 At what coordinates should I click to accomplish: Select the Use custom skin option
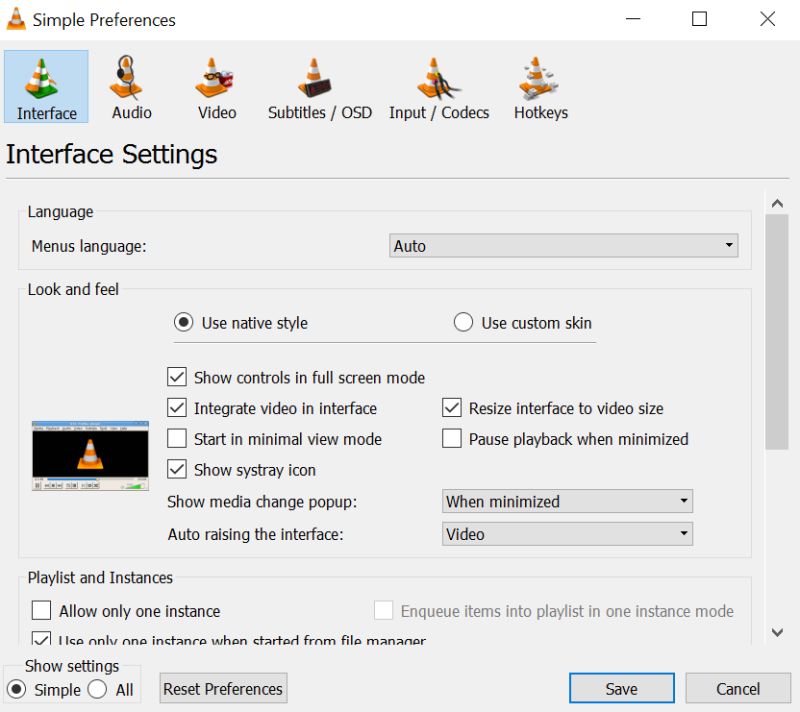click(463, 322)
